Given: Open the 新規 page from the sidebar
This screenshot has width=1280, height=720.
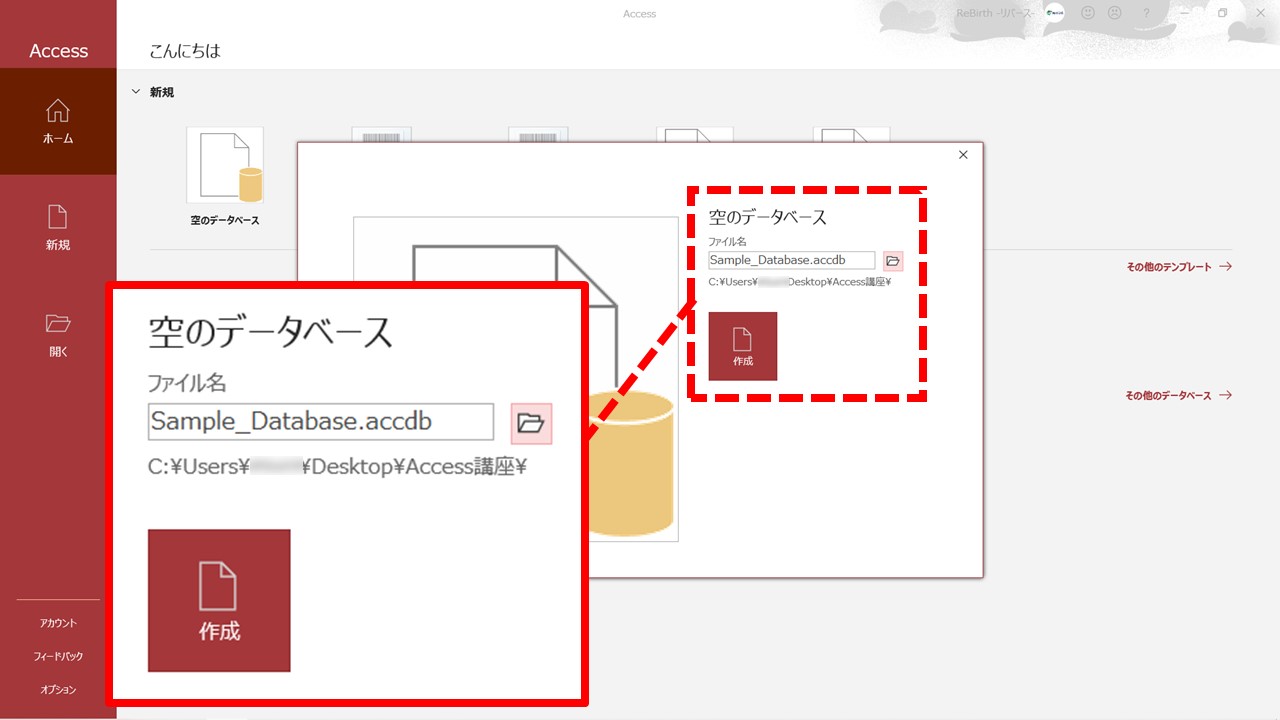Looking at the screenshot, I should pos(58,227).
